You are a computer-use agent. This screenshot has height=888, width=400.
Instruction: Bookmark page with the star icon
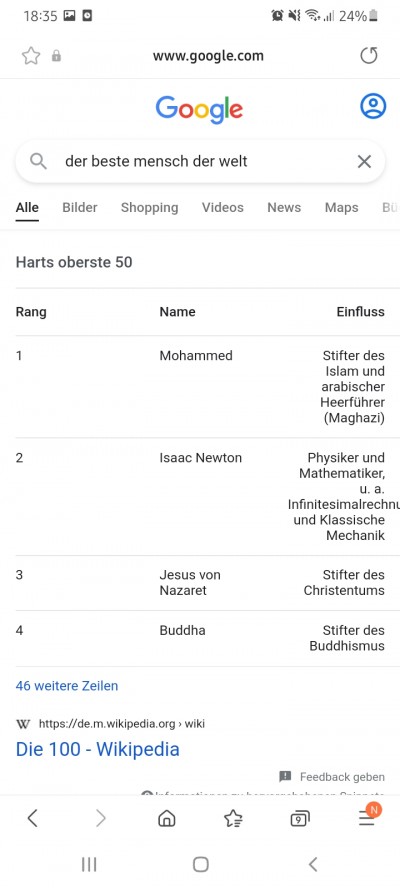point(31,56)
